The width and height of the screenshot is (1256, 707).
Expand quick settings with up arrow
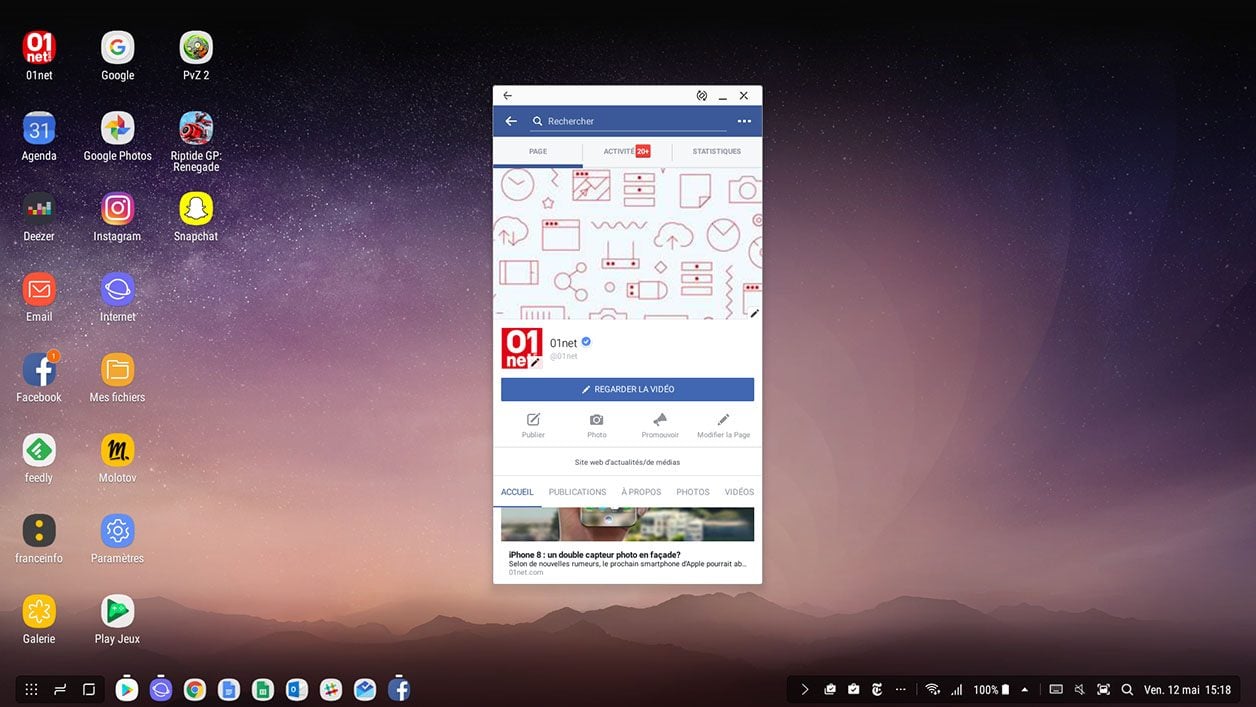[x=1024, y=689]
